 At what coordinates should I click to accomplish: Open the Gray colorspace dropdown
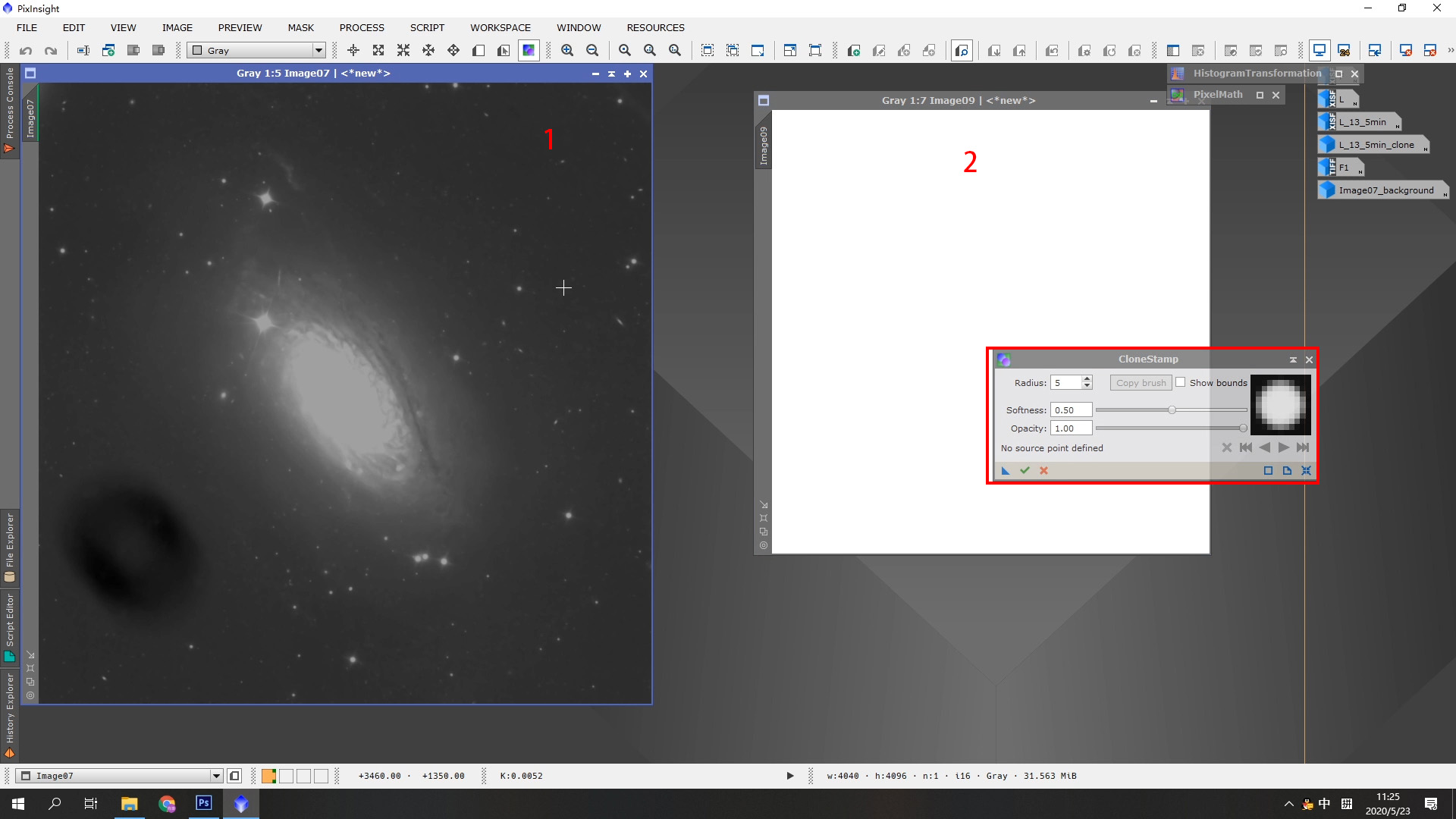click(318, 50)
